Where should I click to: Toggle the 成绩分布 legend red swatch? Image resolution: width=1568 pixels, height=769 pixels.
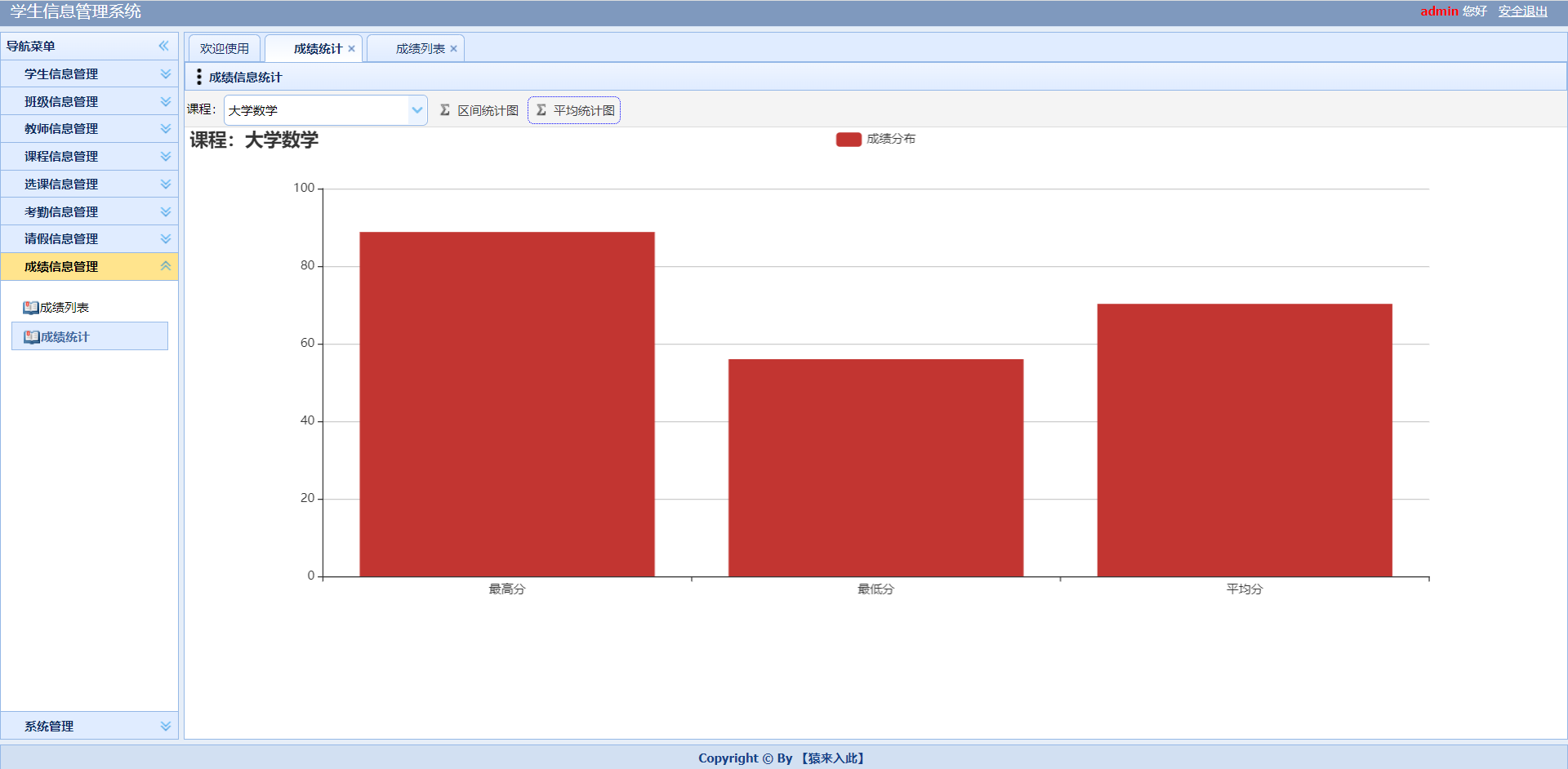click(x=849, y=140)
